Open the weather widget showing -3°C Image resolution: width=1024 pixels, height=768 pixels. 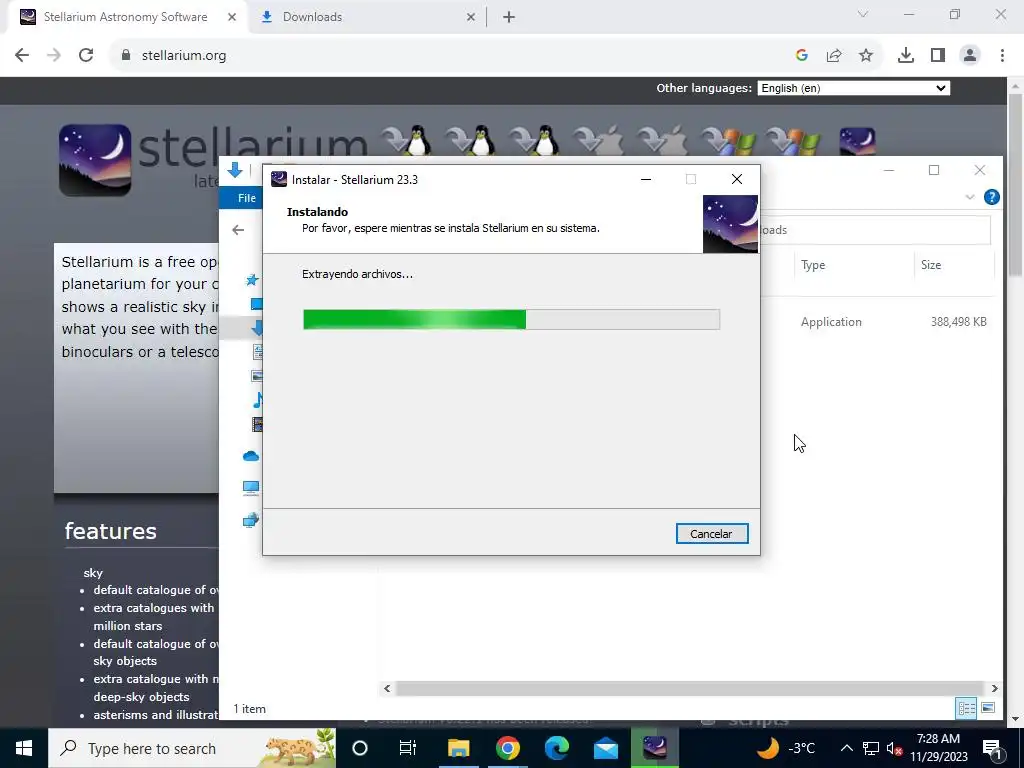(x=786, y=748)
